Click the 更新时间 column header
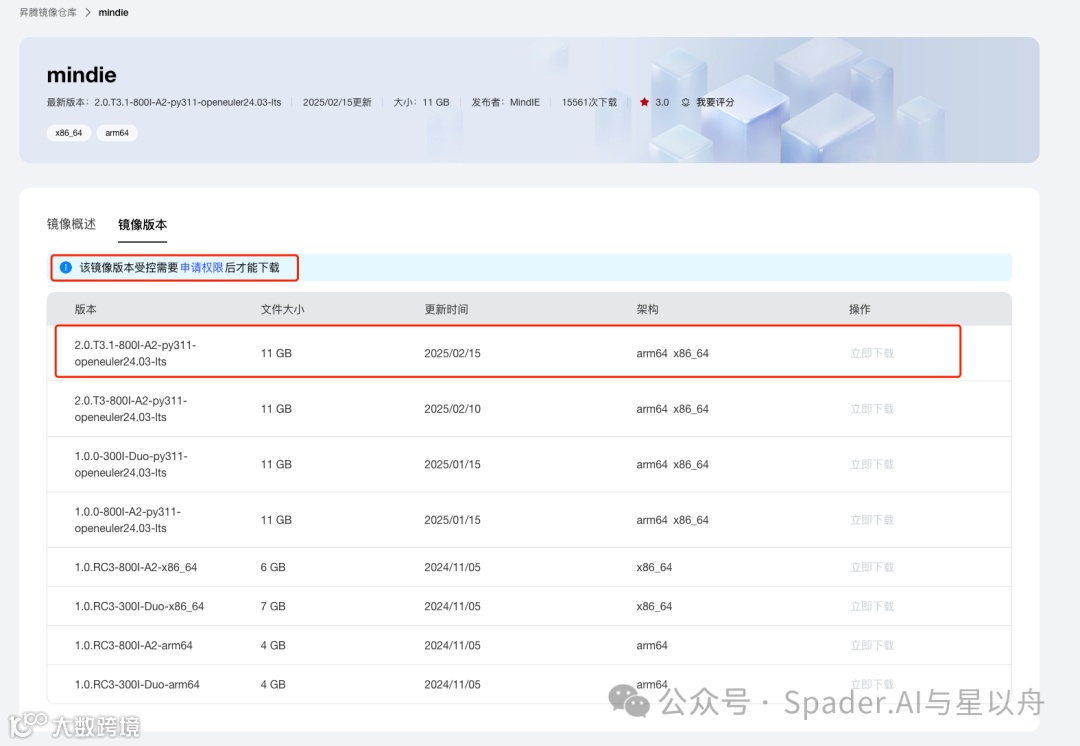Viewport: 1080px width, 746px height. [446, 309]
